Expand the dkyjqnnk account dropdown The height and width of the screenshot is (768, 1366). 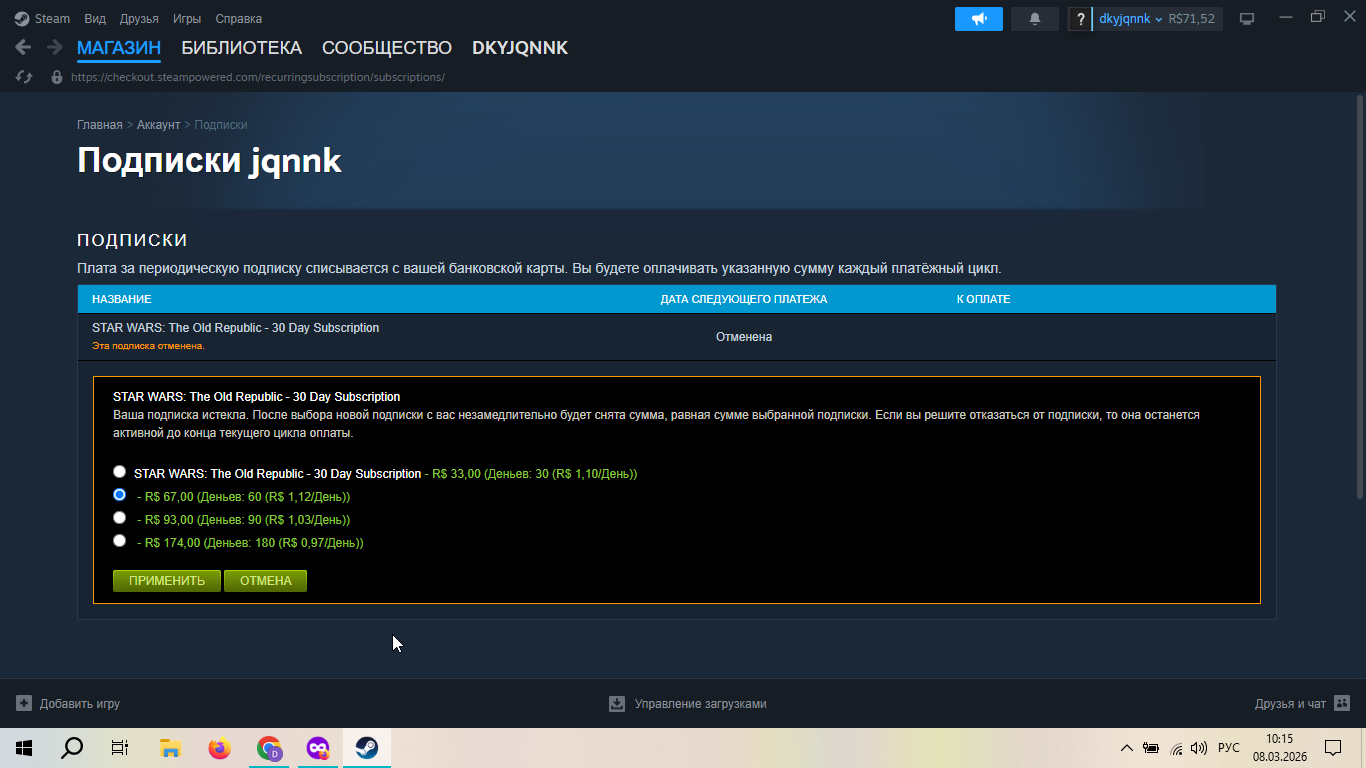pos(1131,19)
